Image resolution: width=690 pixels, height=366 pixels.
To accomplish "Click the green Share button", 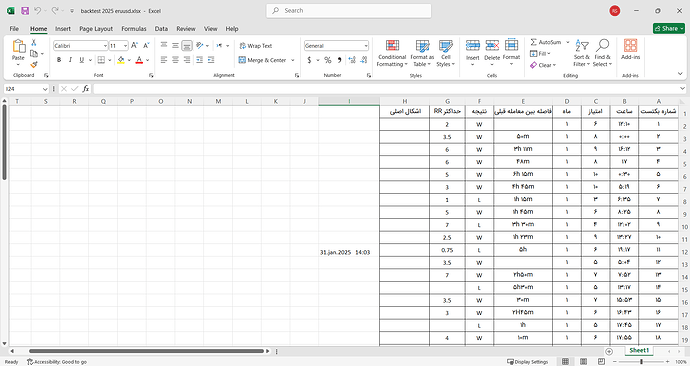I will (669, 28).
